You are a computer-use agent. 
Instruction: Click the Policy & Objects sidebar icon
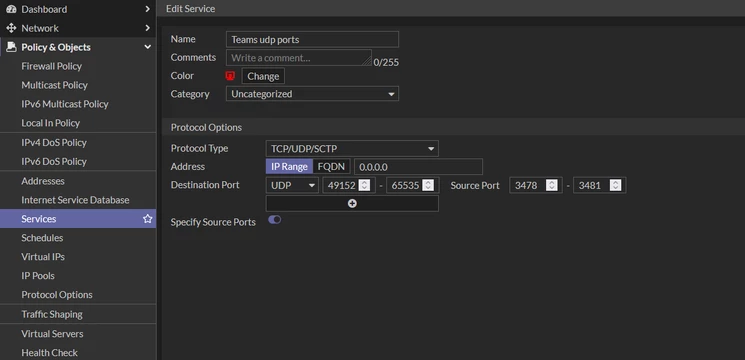(11, 47)
